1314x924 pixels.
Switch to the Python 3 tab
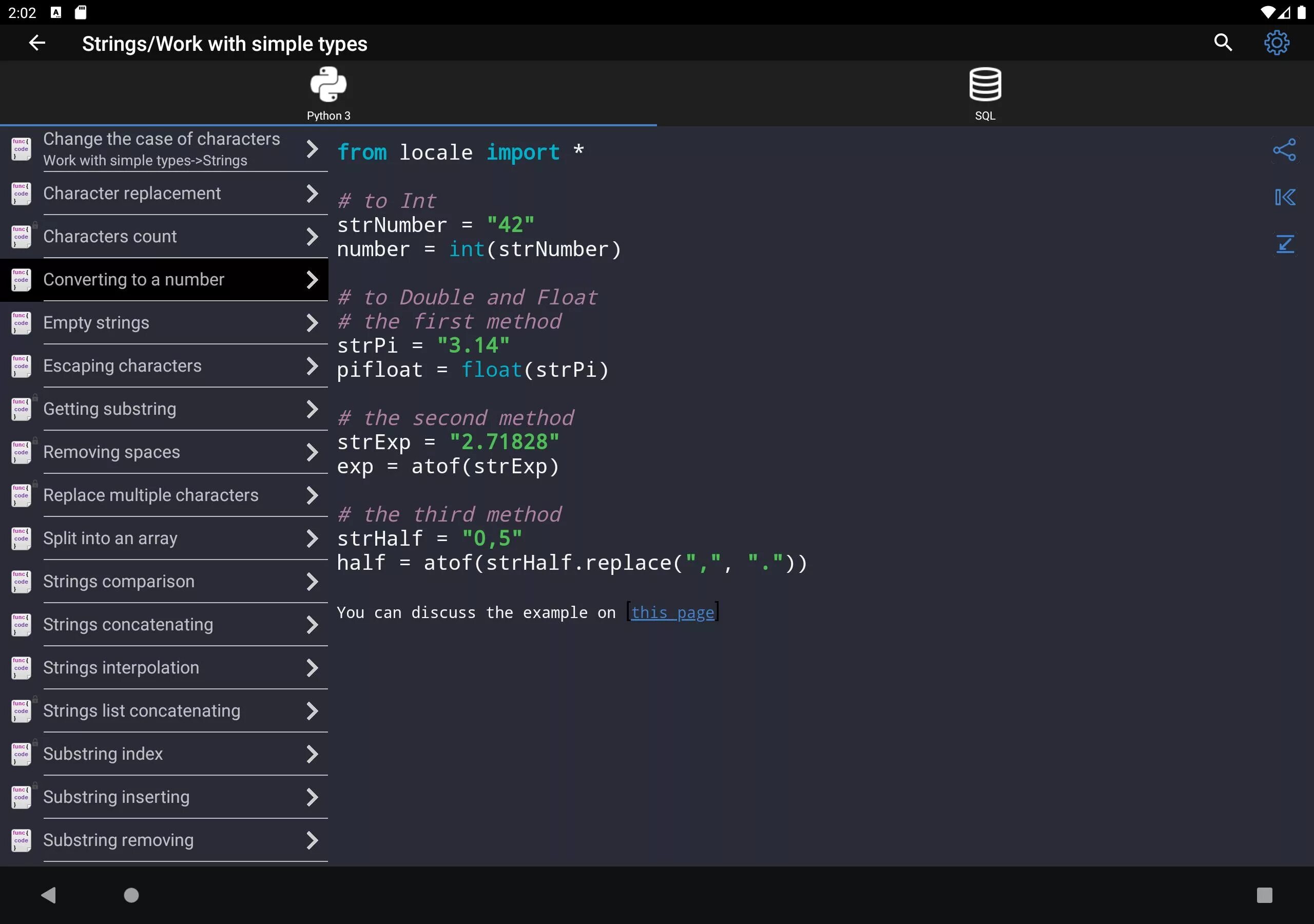click(x=328, y=94)
